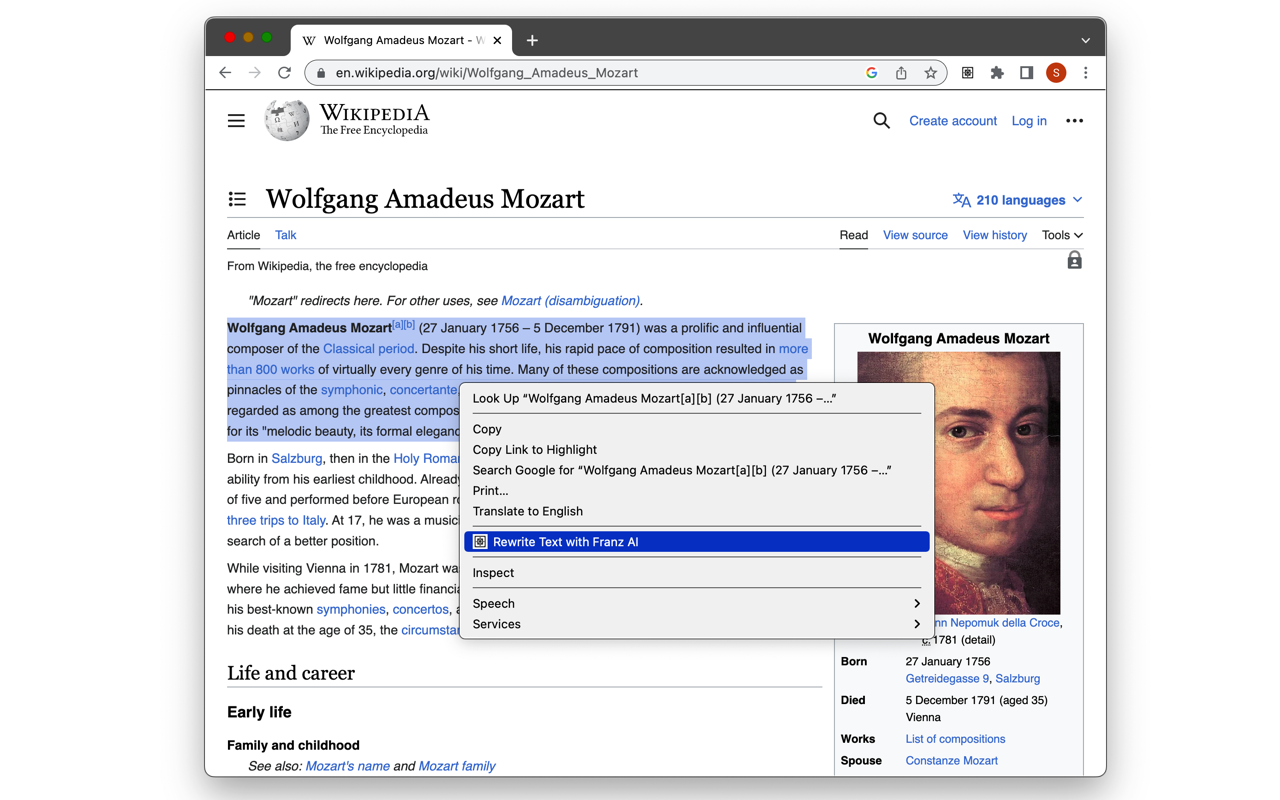The image size is (1280, 800).
Task: Open the profile avatar "S"
Action: [x=1056, y=73]
